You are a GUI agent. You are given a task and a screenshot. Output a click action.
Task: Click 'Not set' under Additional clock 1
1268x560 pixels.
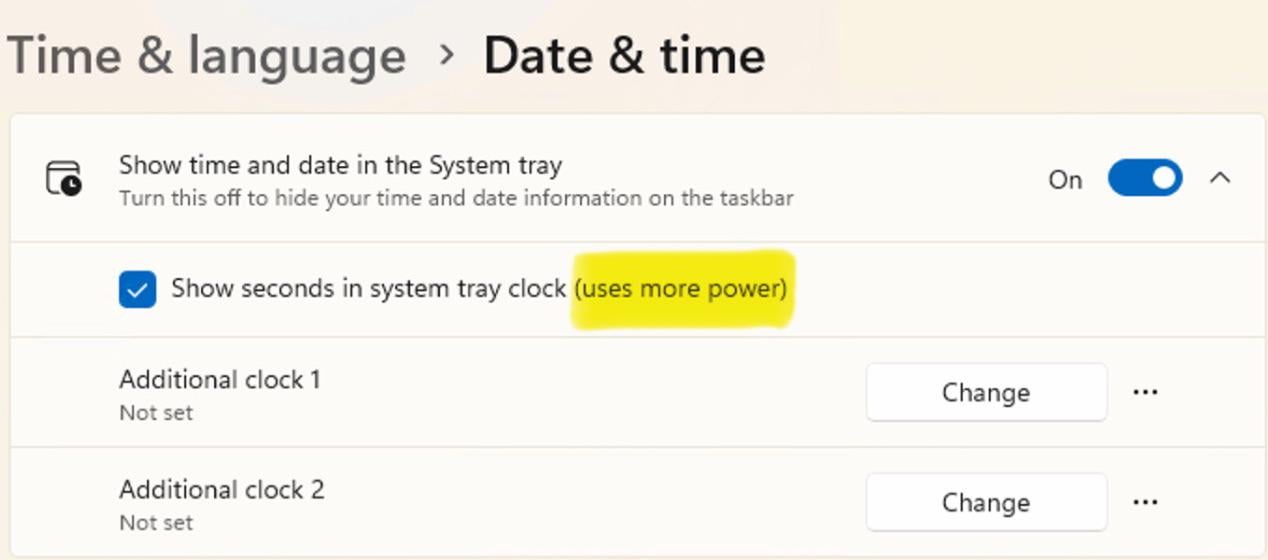coord(156,413)
